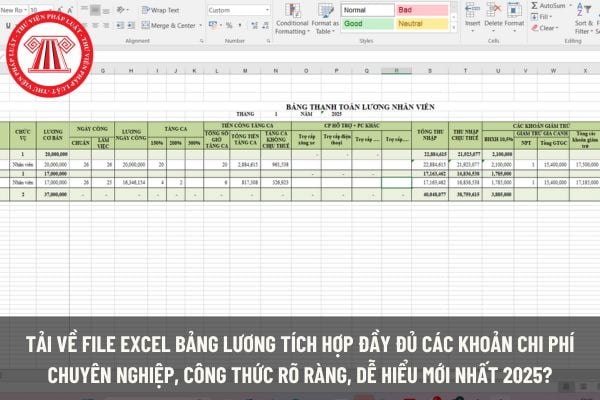600x400 pixels.
Task: Click the AutoSum sigma icon
Action: pyautogui.click(x=534, y=6)
